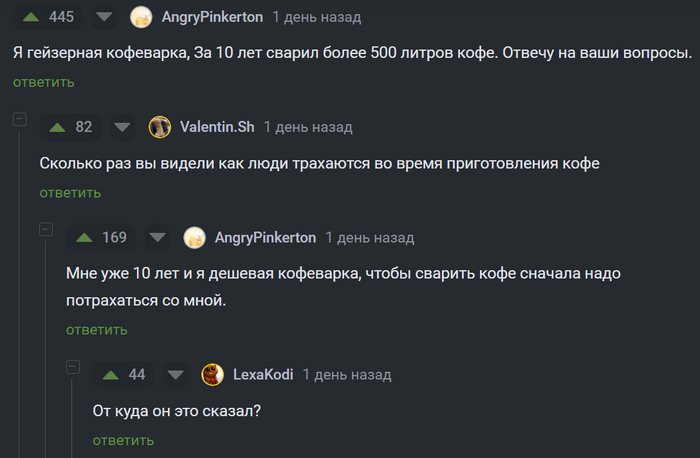Image resolution: width=700 pixels, height=458 pixels.
Task: Open Valentin.Sh's avatar
Action: (x=160, y=127)
